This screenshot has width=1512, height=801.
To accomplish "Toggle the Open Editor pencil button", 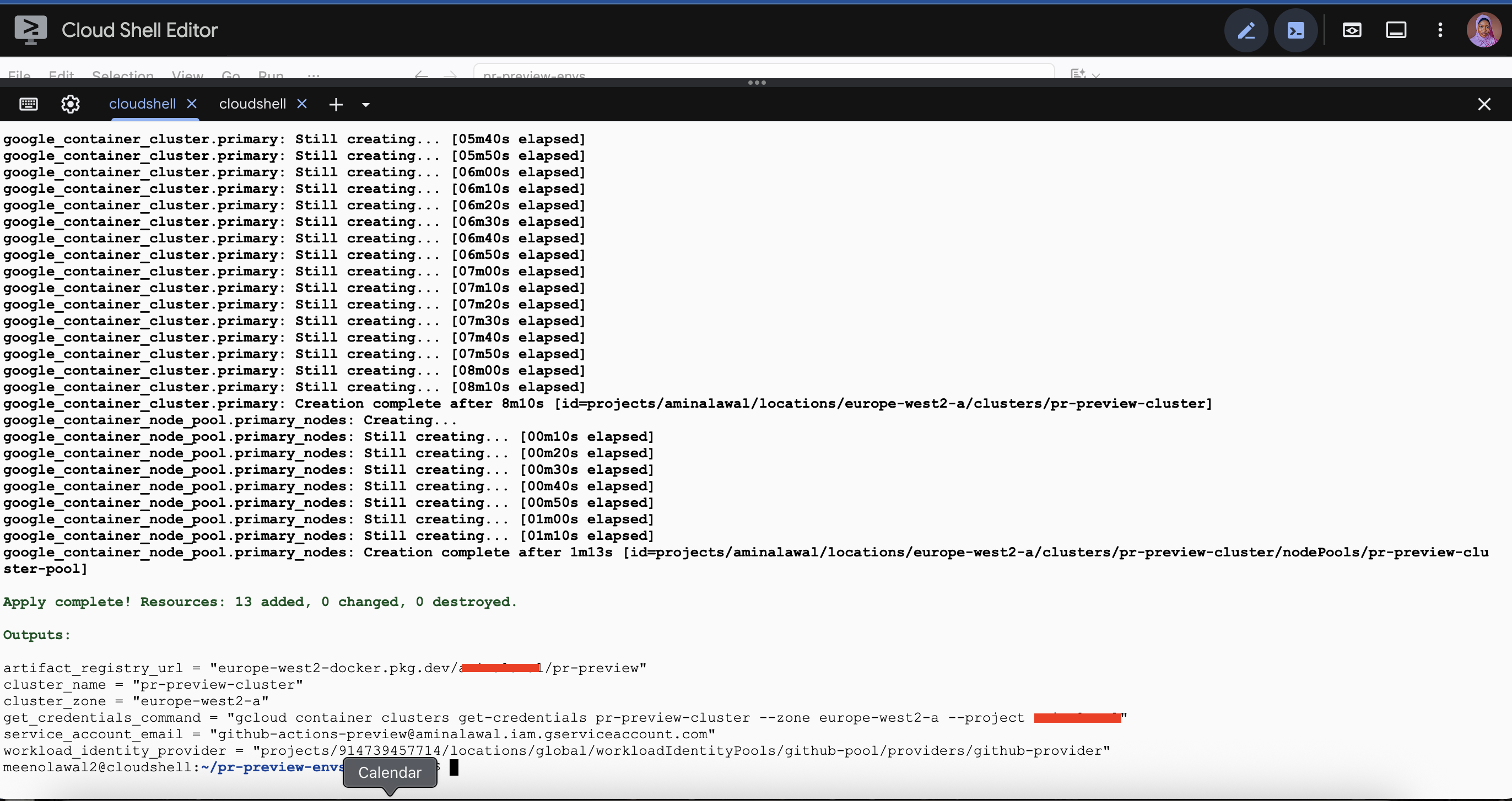I will [x=1245, y=30].
